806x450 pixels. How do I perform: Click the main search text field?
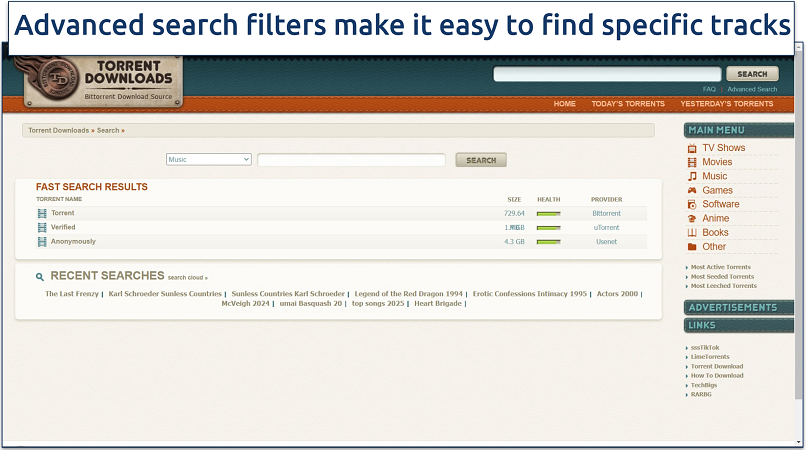(352, 160)
